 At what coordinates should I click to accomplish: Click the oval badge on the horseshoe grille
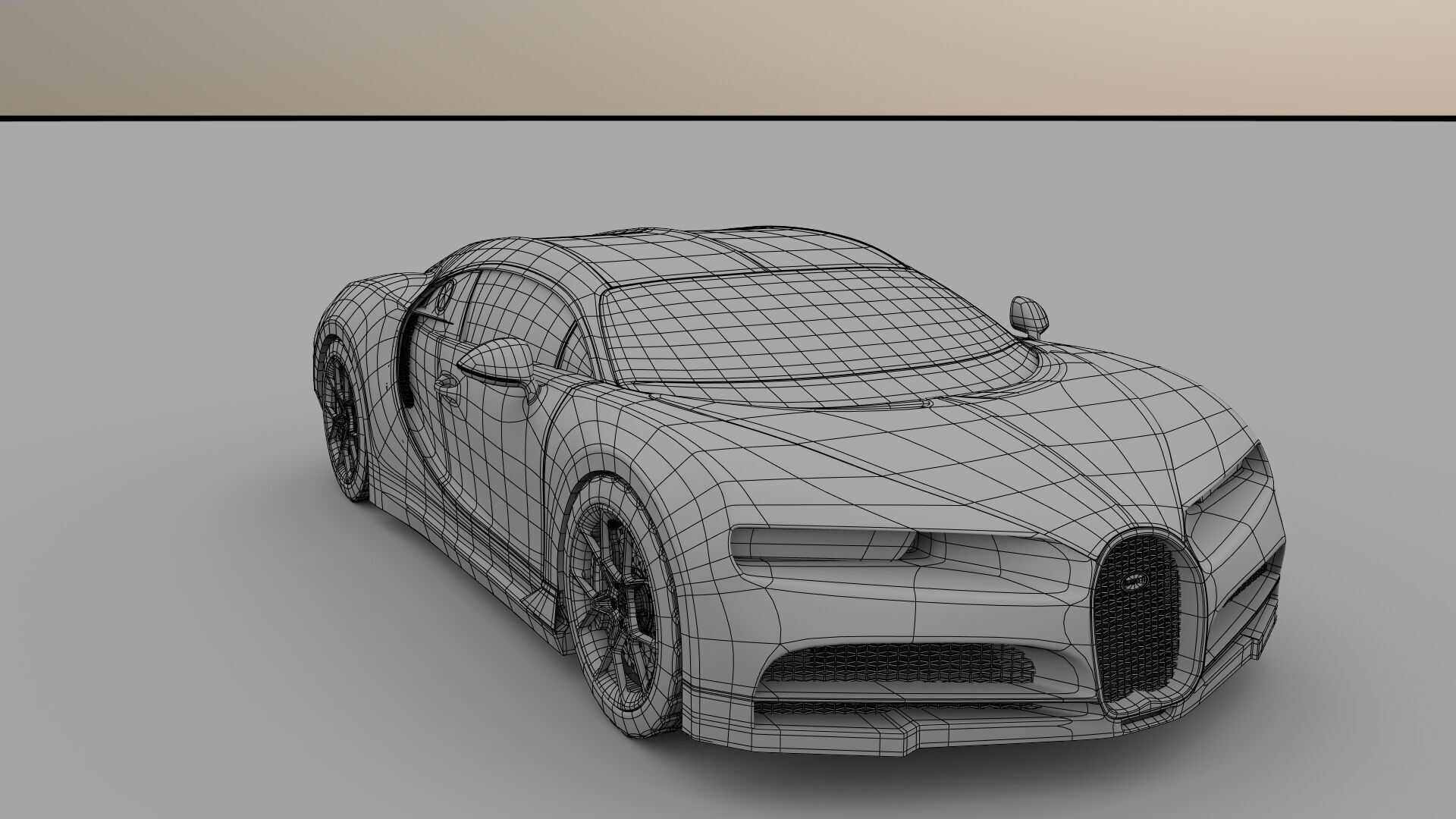pyautogui.click(x=1134, y=582)
